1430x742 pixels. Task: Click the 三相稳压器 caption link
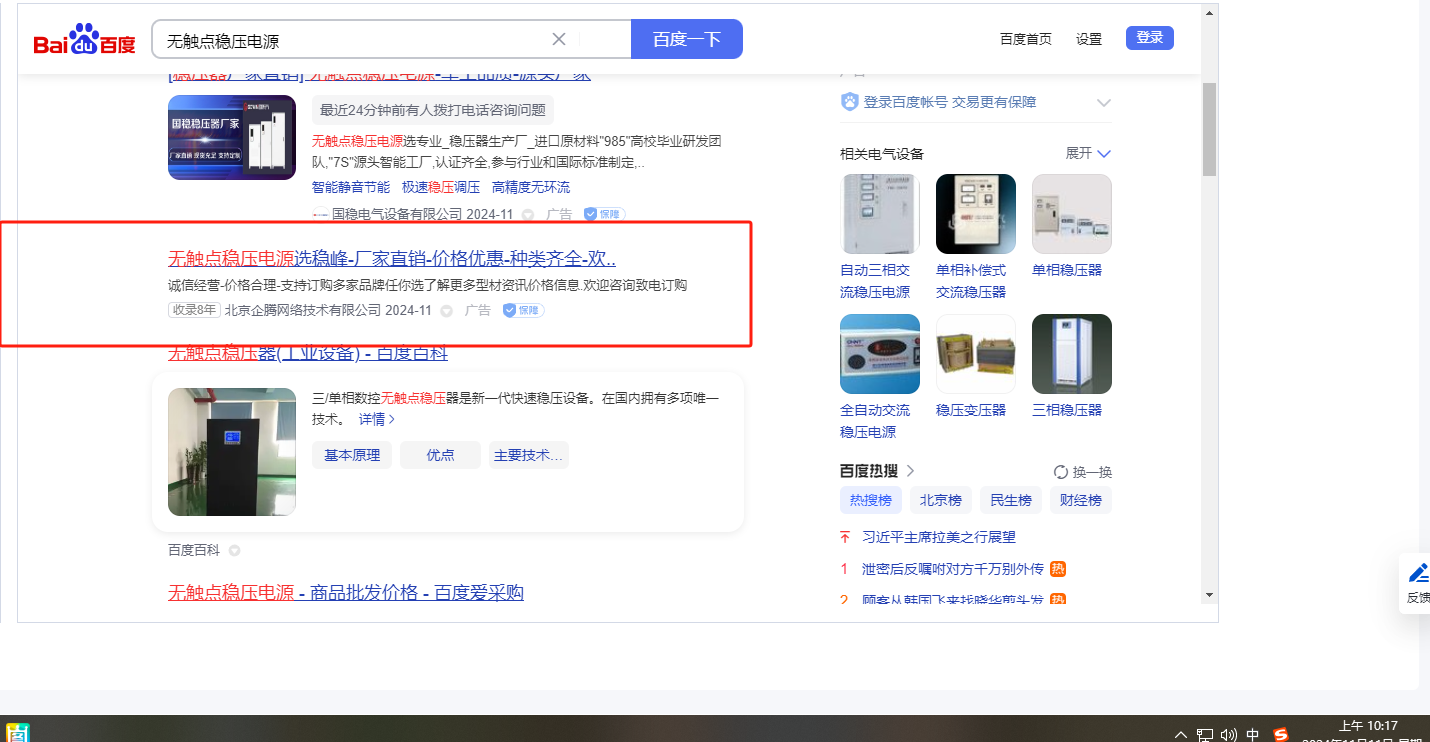pos(1067,410)
